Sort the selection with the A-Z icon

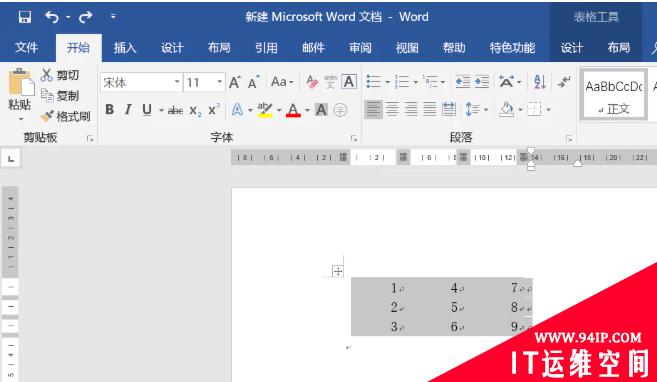coord(540,82)
